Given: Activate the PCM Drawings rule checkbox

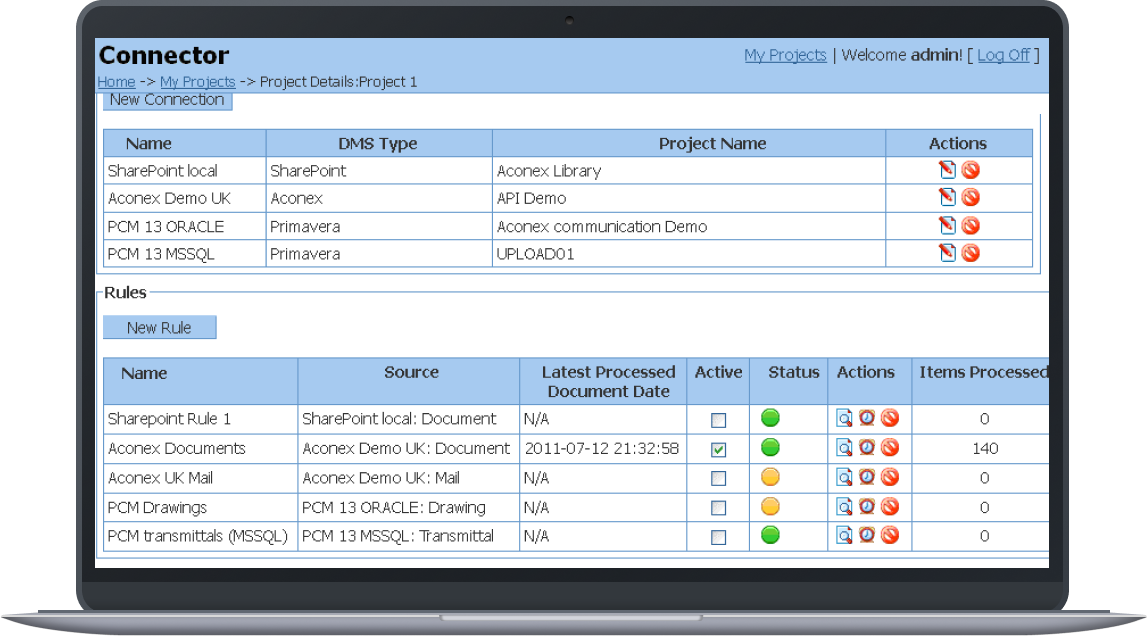Looking at the screenshot, I should pos(718,507).
